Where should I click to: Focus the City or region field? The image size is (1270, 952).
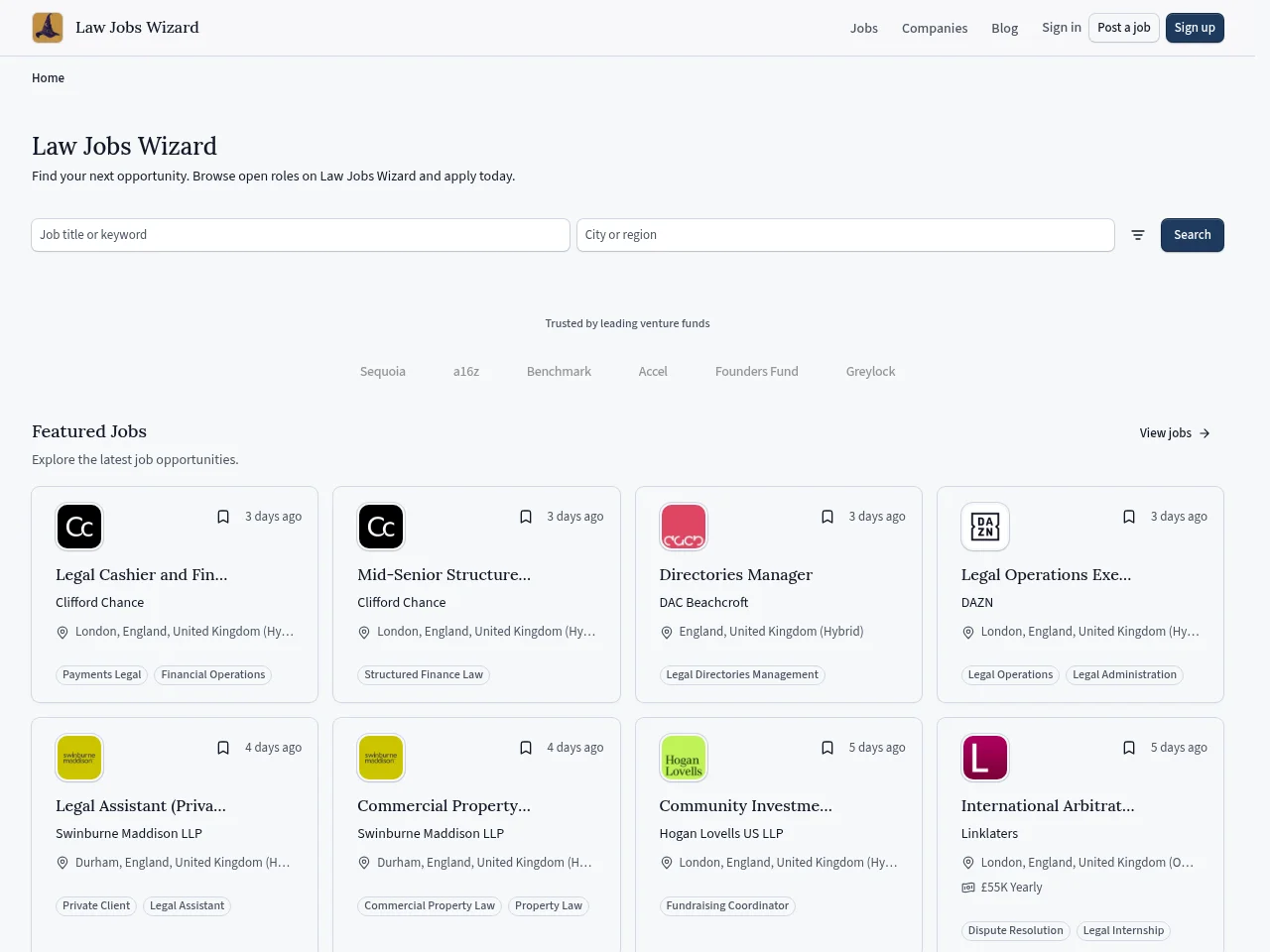tap(845, 235)
